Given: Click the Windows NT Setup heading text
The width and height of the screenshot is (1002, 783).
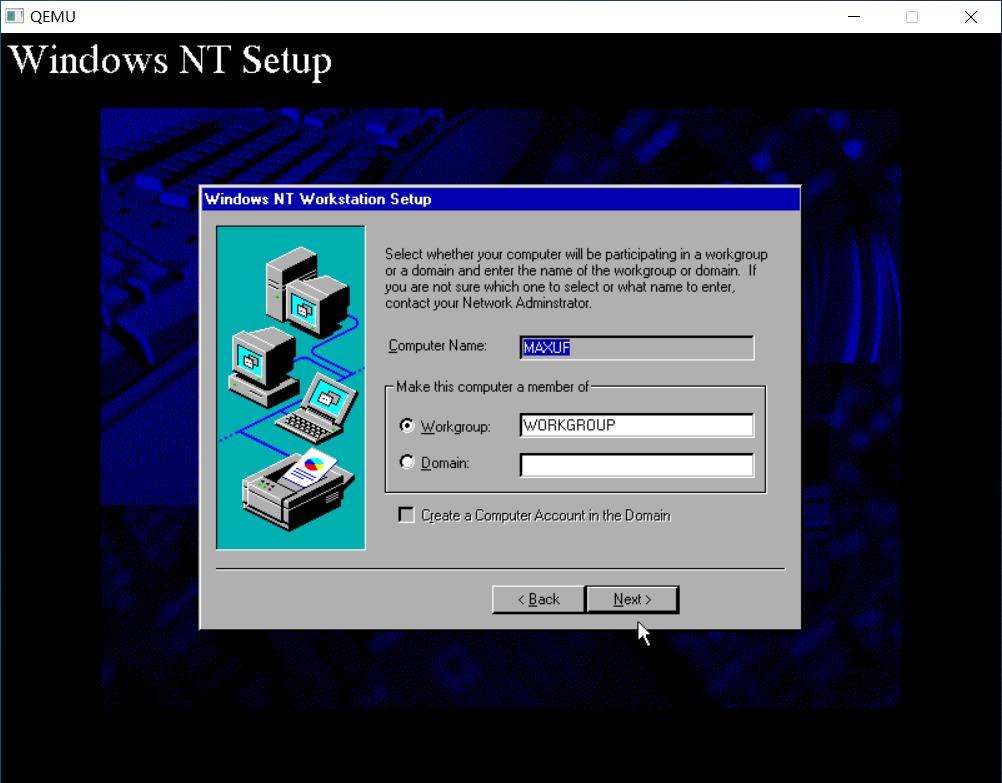Looking at the screenshot, I should 170,60.
